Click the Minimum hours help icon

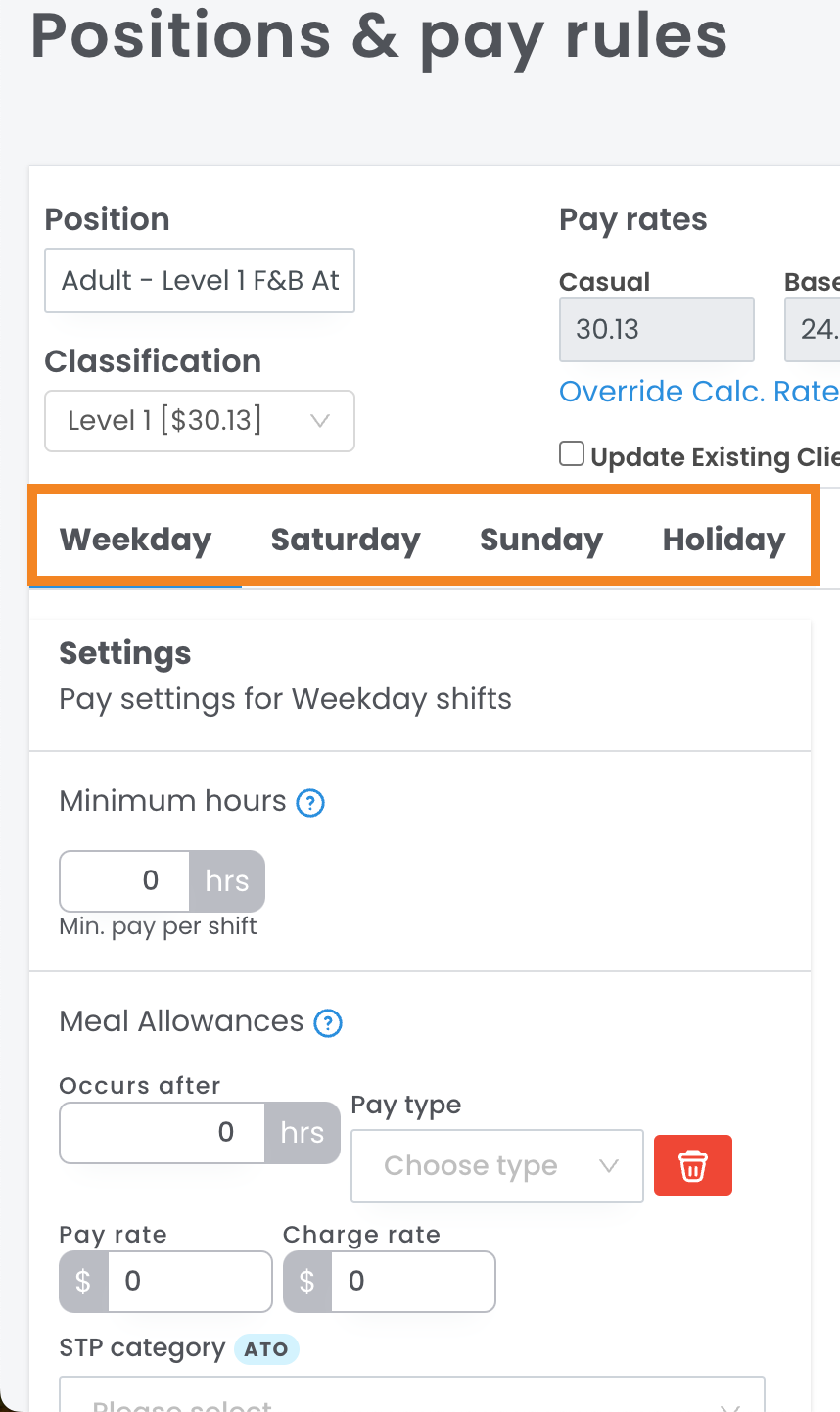pos(310,804)
